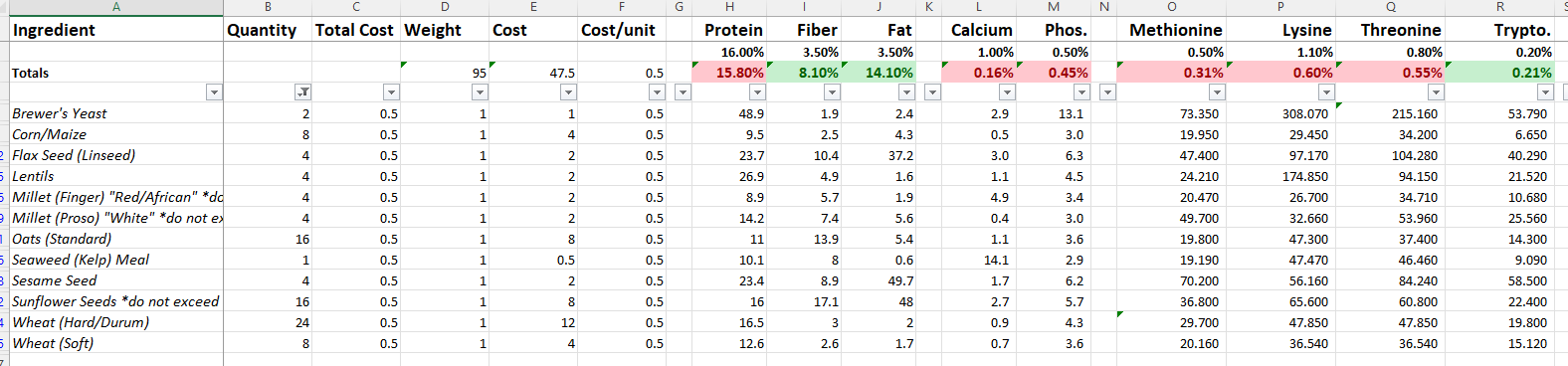The height and width of the screenshot is (366, 1568).
Task: Open the Weight column filter dropdown
Action: pyautogui.click(x=480, y=92)
